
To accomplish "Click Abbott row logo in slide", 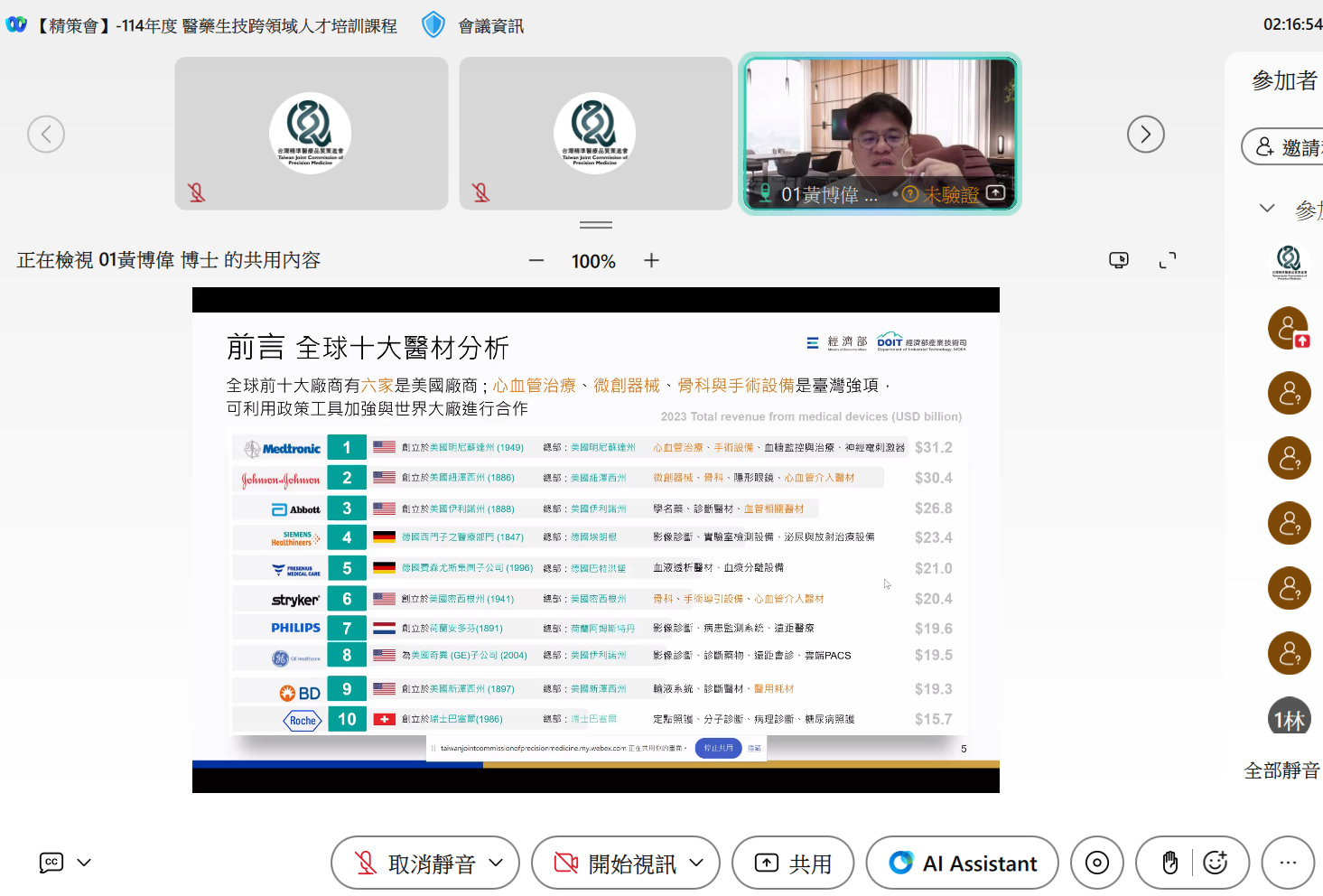I will tap(296, 509).
